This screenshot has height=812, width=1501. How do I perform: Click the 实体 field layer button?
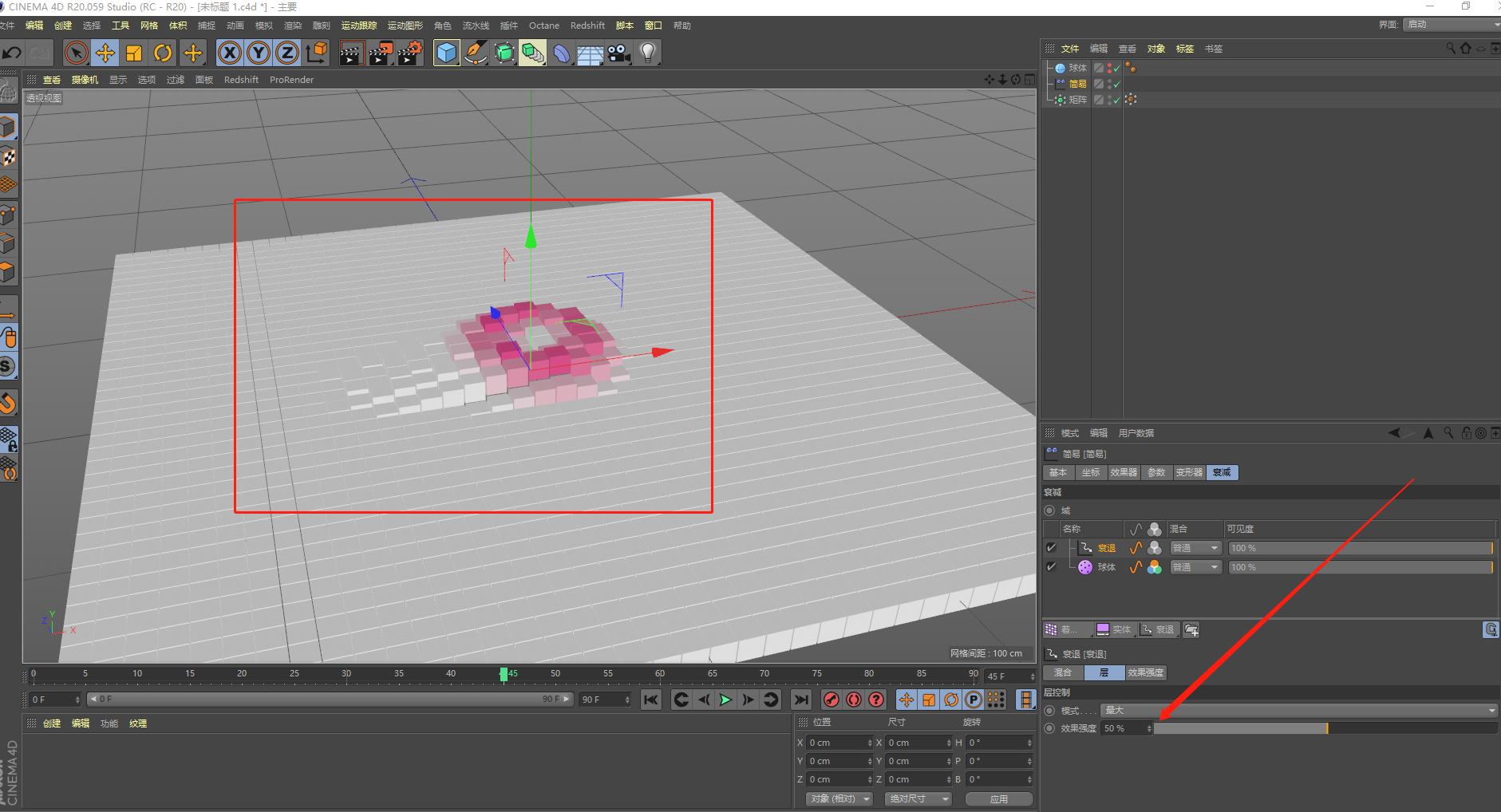pos(1115,629)
